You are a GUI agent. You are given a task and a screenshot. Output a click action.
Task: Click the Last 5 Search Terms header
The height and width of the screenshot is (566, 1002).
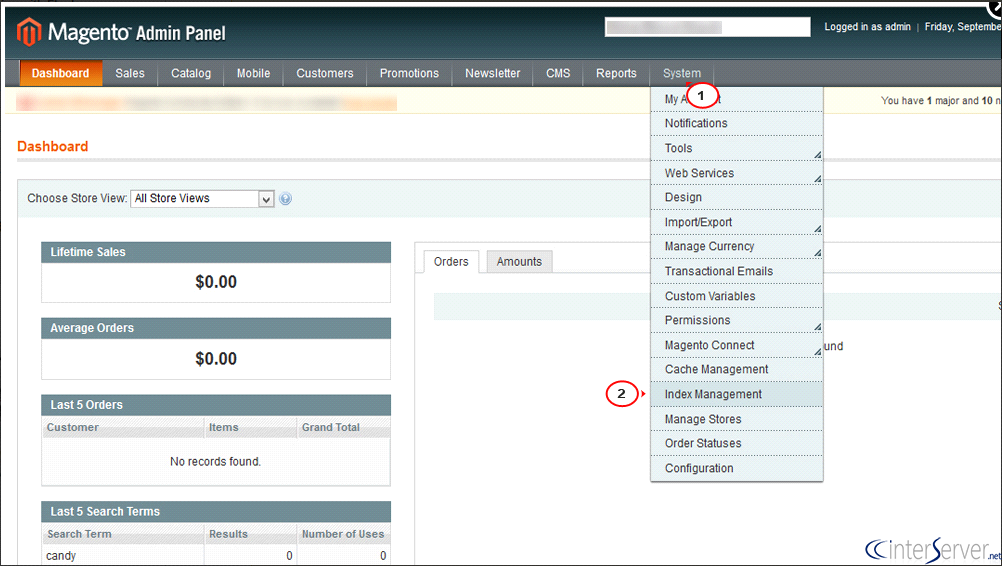tap(216, 512)
